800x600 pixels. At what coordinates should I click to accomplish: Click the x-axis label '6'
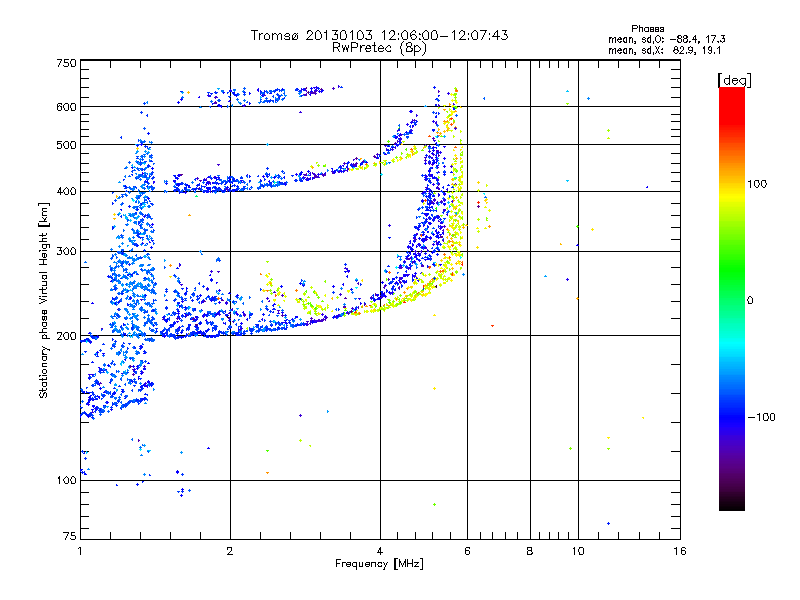(467, 552)
